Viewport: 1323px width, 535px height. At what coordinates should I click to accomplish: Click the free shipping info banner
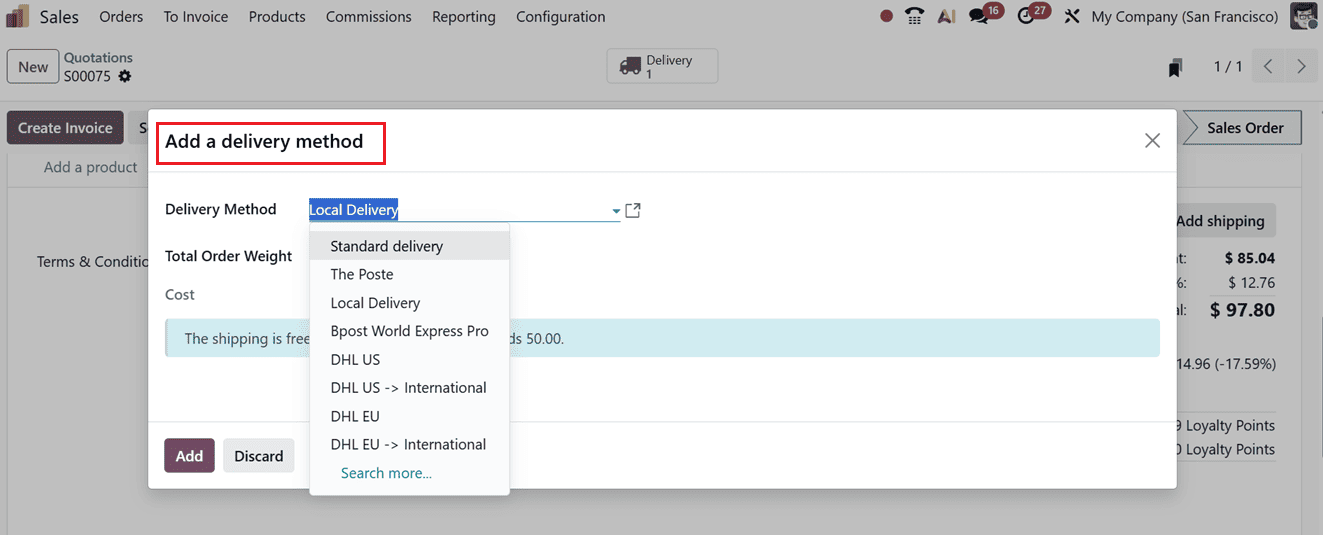[x=662, y=339]
